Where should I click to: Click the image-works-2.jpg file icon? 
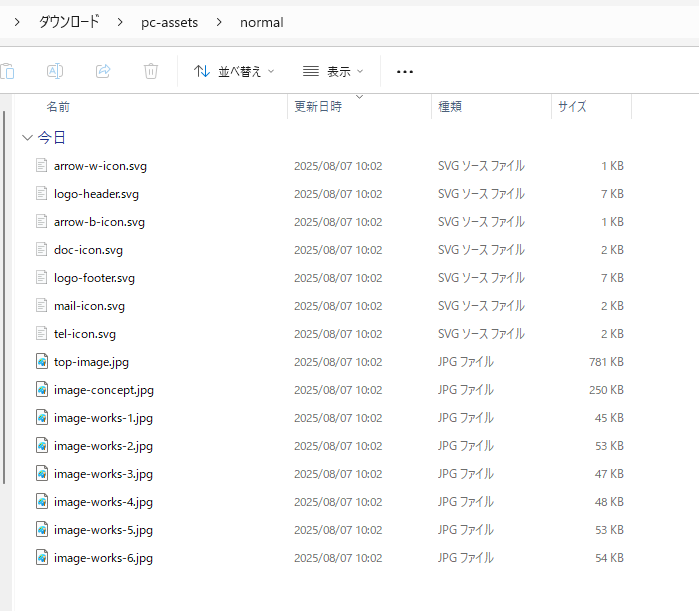42,446
